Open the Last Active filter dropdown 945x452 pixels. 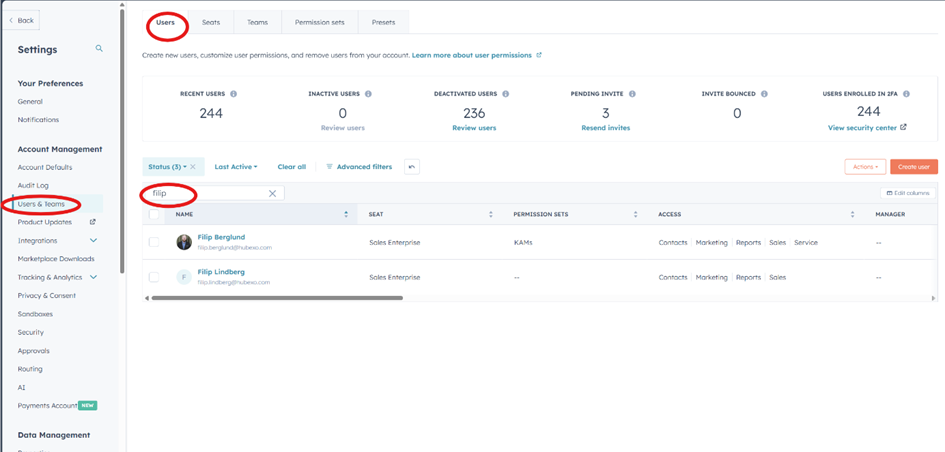coord(235,167)
